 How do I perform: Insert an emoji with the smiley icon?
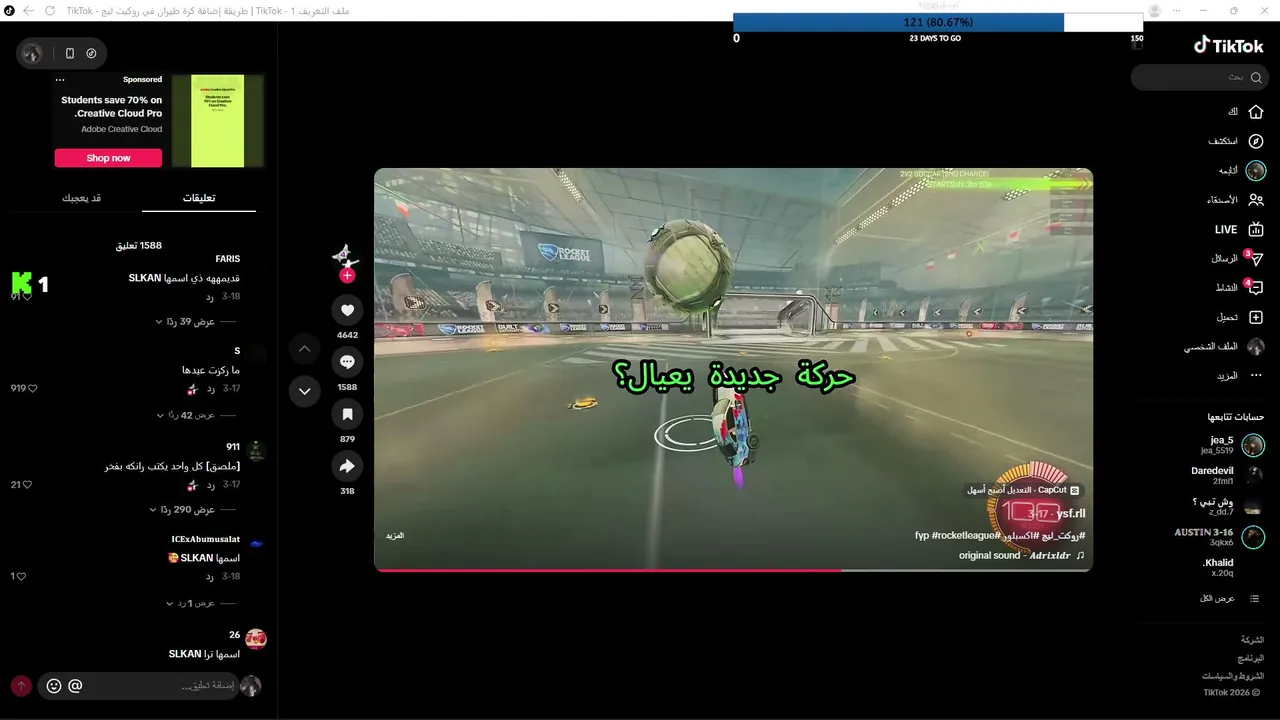pyautogui.click(x=54, y=686)
